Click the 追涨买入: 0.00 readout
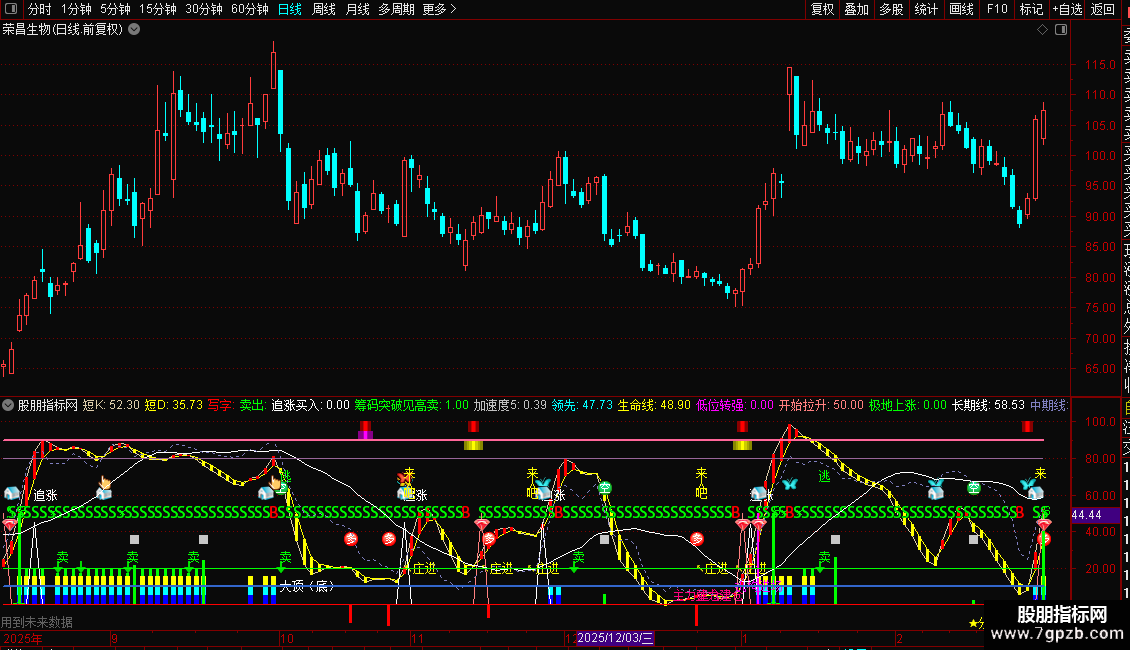This screenshot has height=650, width=1130. pos(310,405)
